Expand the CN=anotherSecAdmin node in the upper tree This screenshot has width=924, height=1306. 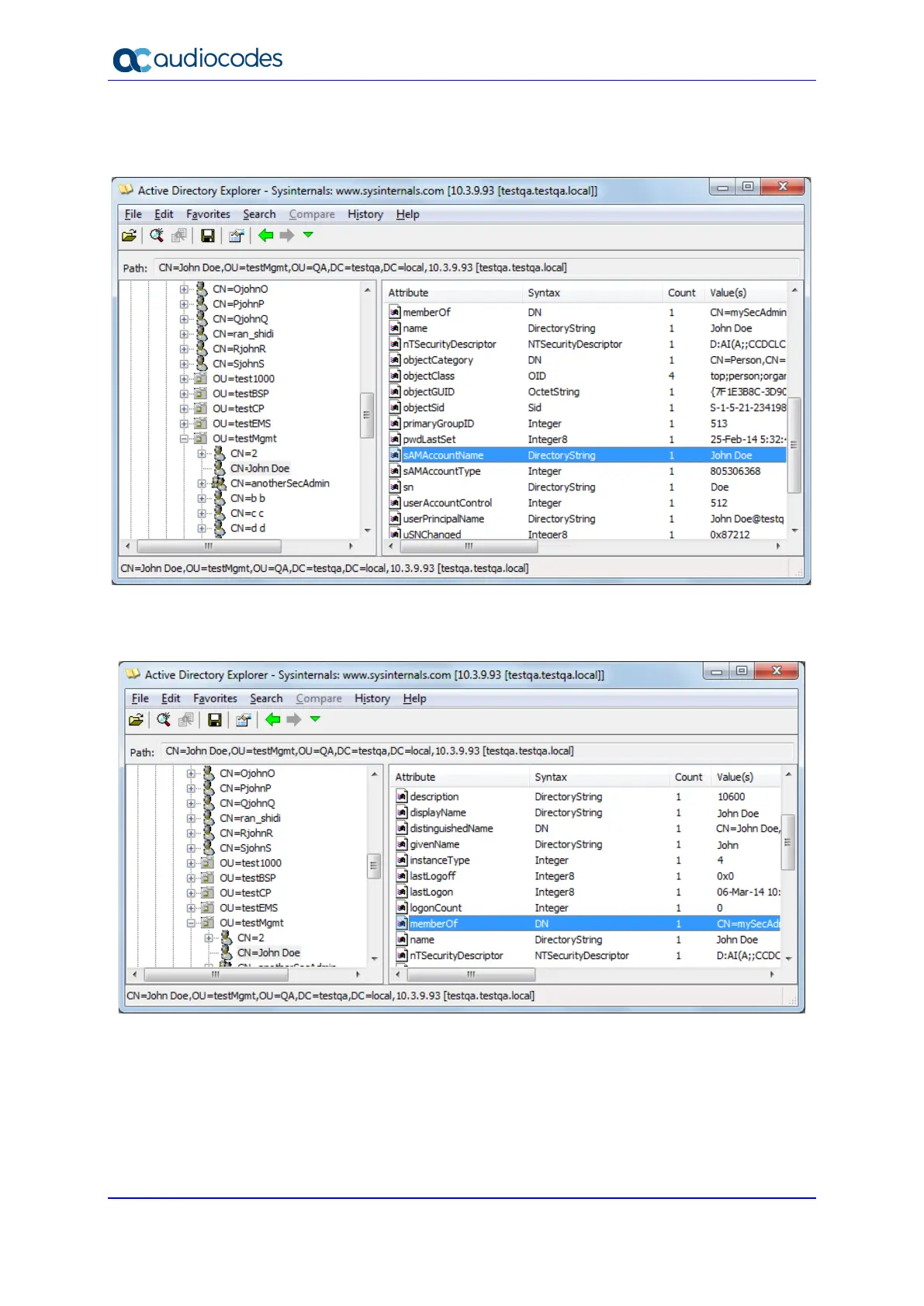(202, 483)
